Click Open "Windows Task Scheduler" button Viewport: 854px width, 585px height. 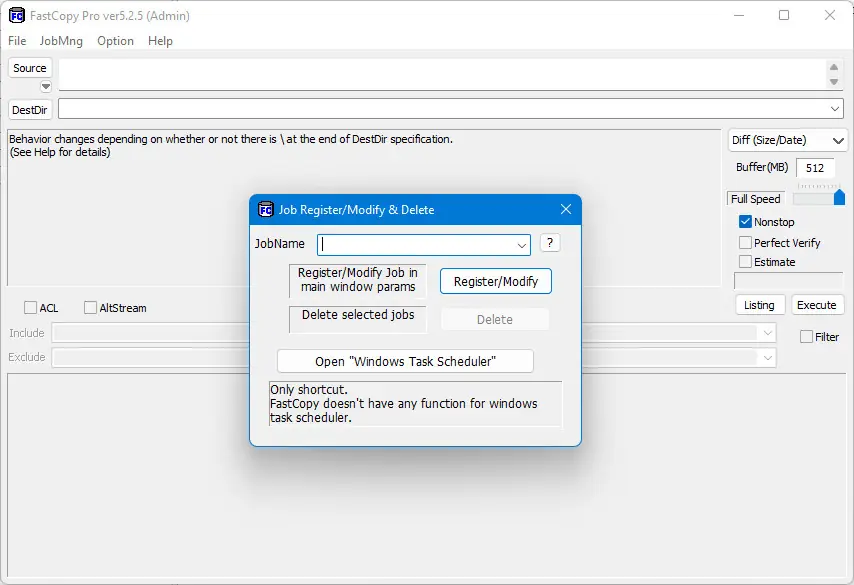pos(405,361)
